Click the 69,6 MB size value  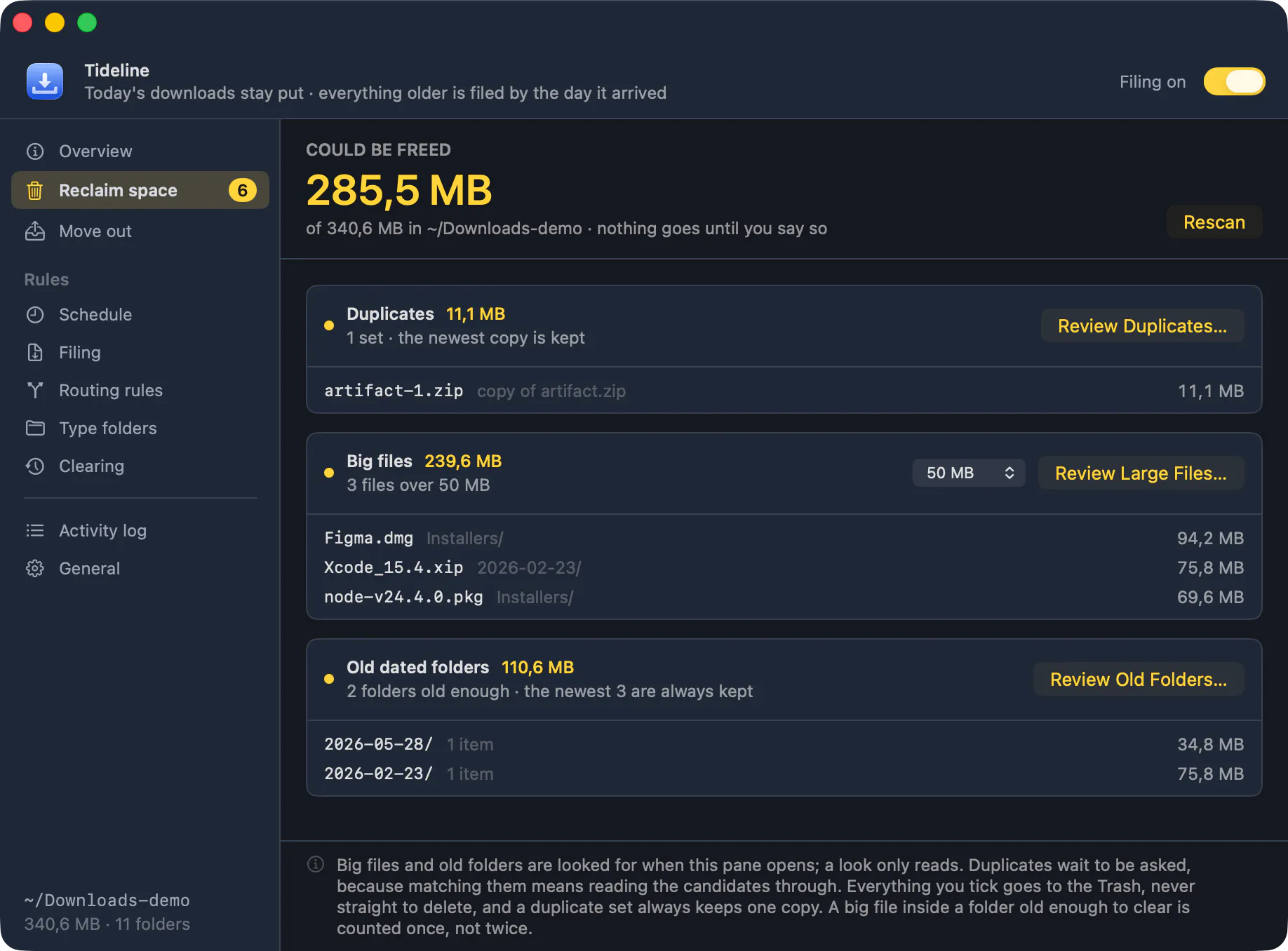[x=1210, y=597]
